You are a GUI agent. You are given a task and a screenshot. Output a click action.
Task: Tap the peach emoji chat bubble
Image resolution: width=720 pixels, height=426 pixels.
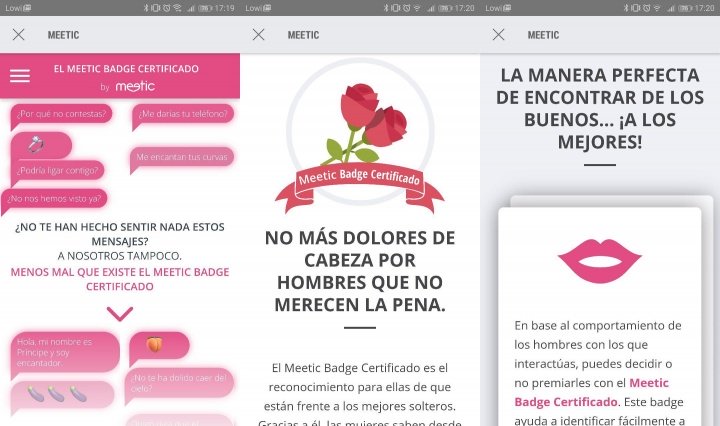159,345
